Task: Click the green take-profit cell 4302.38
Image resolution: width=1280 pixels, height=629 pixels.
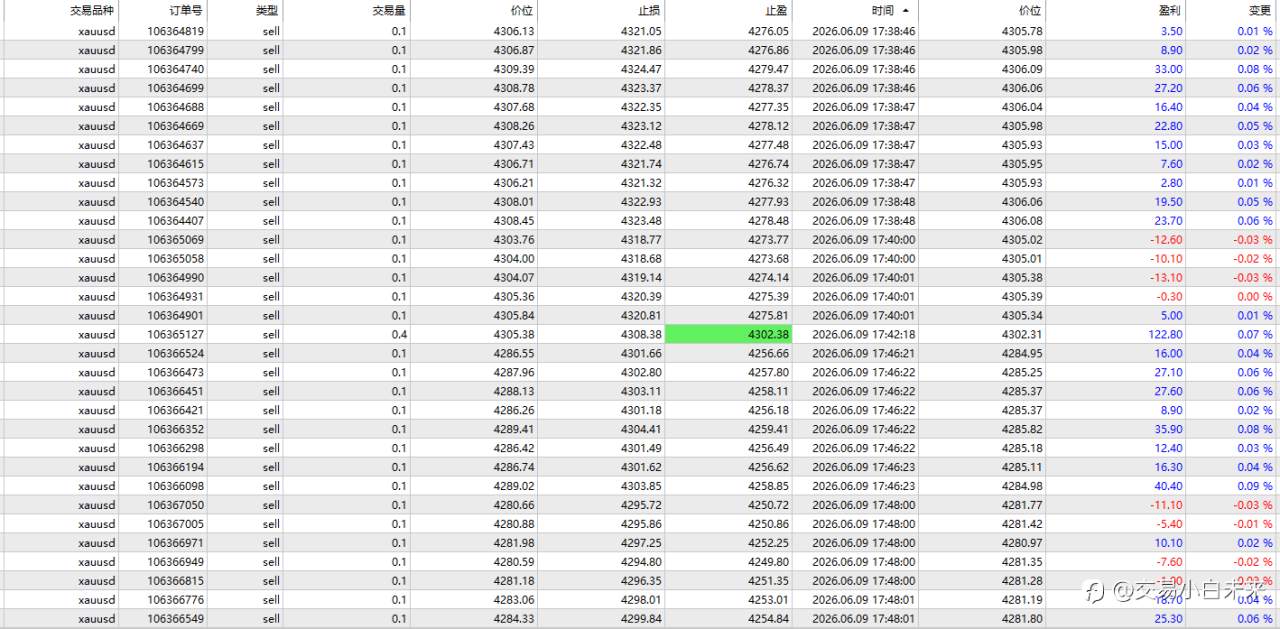Action: 728,335
